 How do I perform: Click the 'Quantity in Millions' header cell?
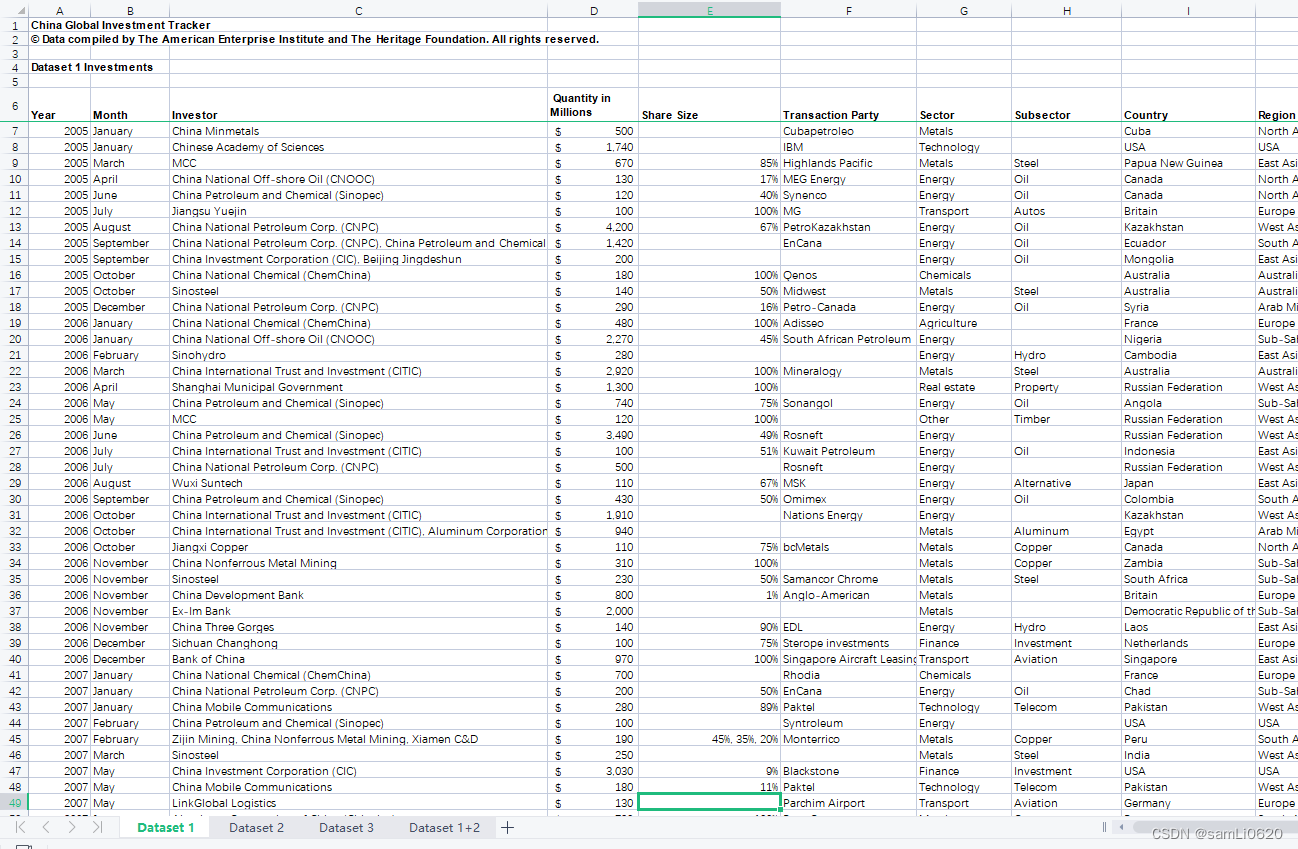click(593, 105)
